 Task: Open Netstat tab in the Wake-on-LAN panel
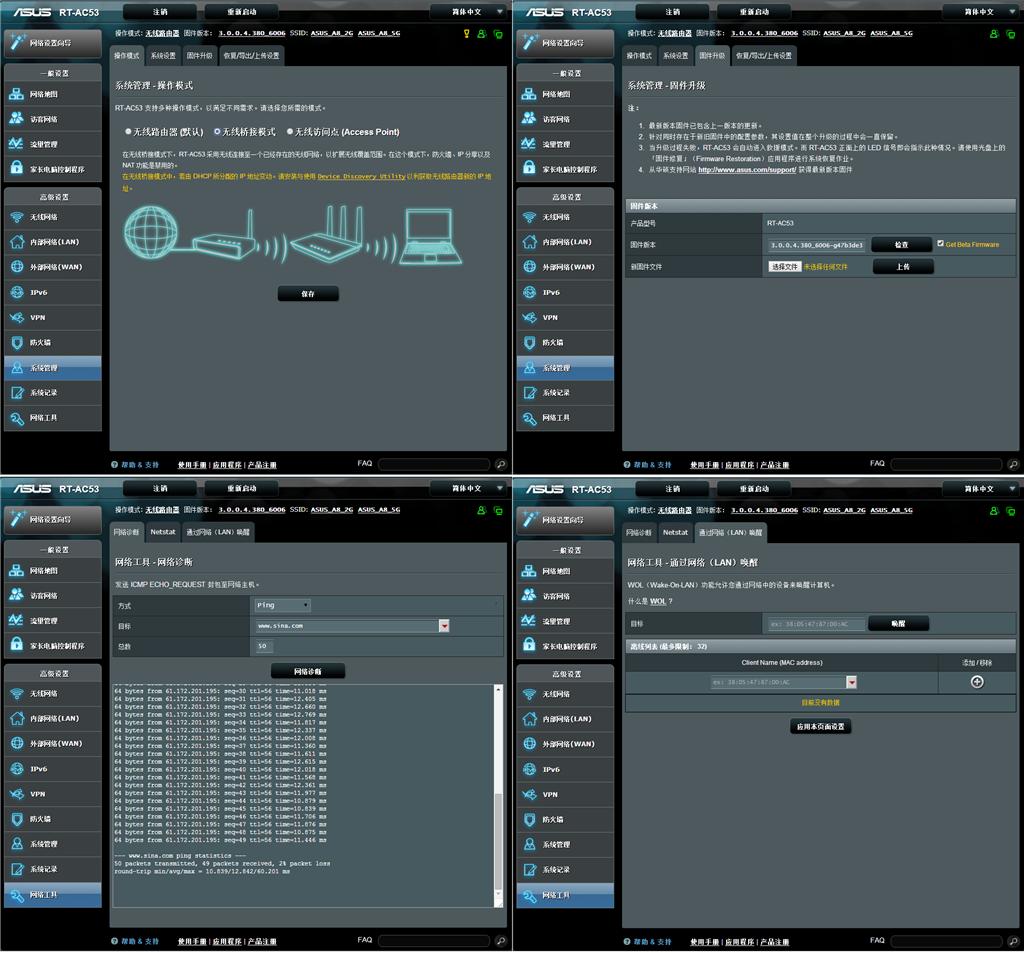(675, 532)
